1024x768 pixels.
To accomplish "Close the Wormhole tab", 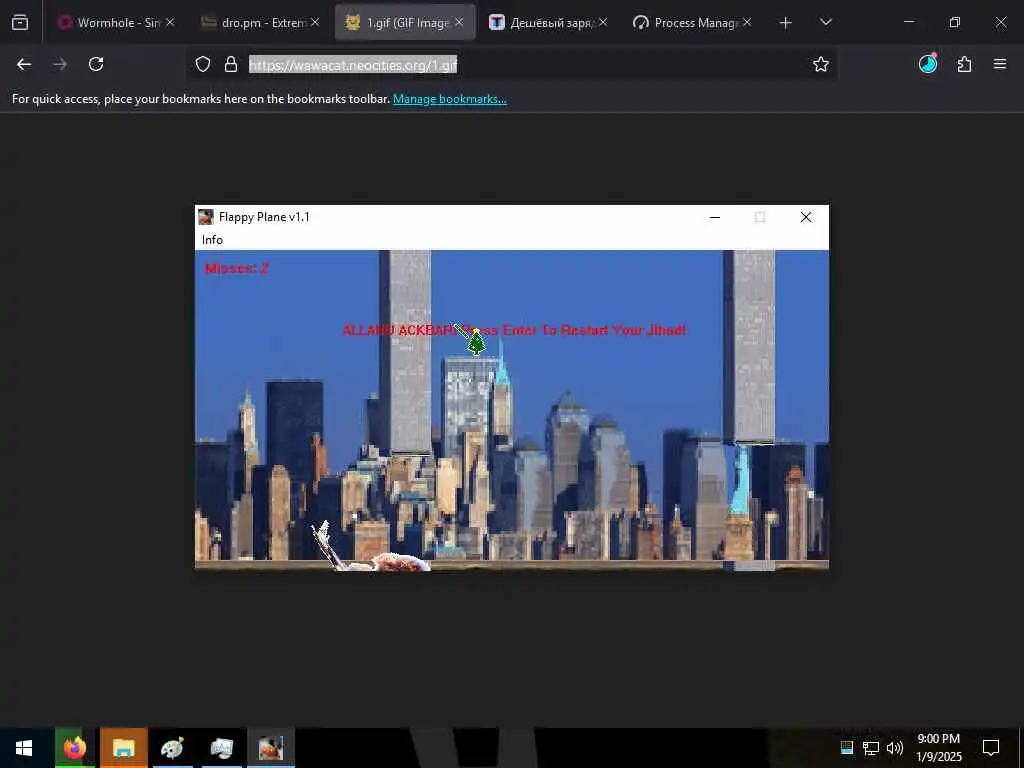I will point(170,22).
